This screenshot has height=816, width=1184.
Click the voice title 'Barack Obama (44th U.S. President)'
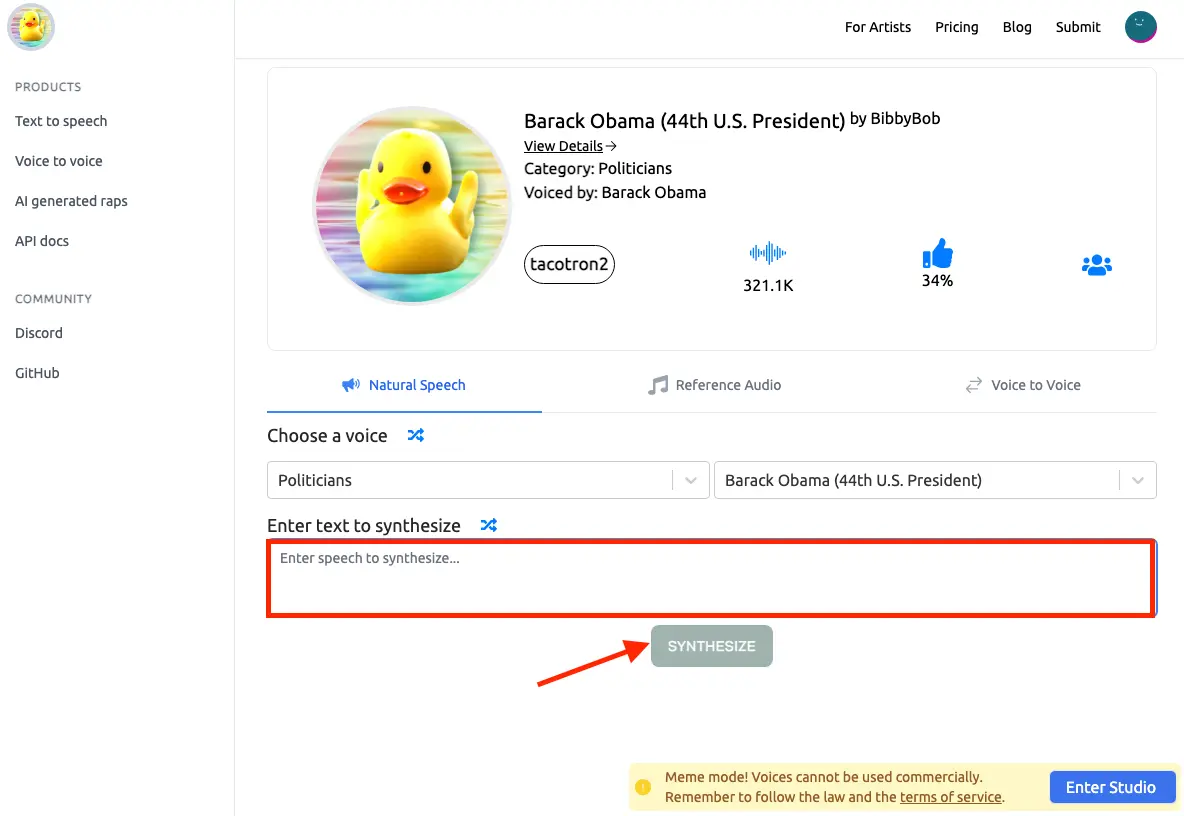pyautogui.click(x=684, y=121)
